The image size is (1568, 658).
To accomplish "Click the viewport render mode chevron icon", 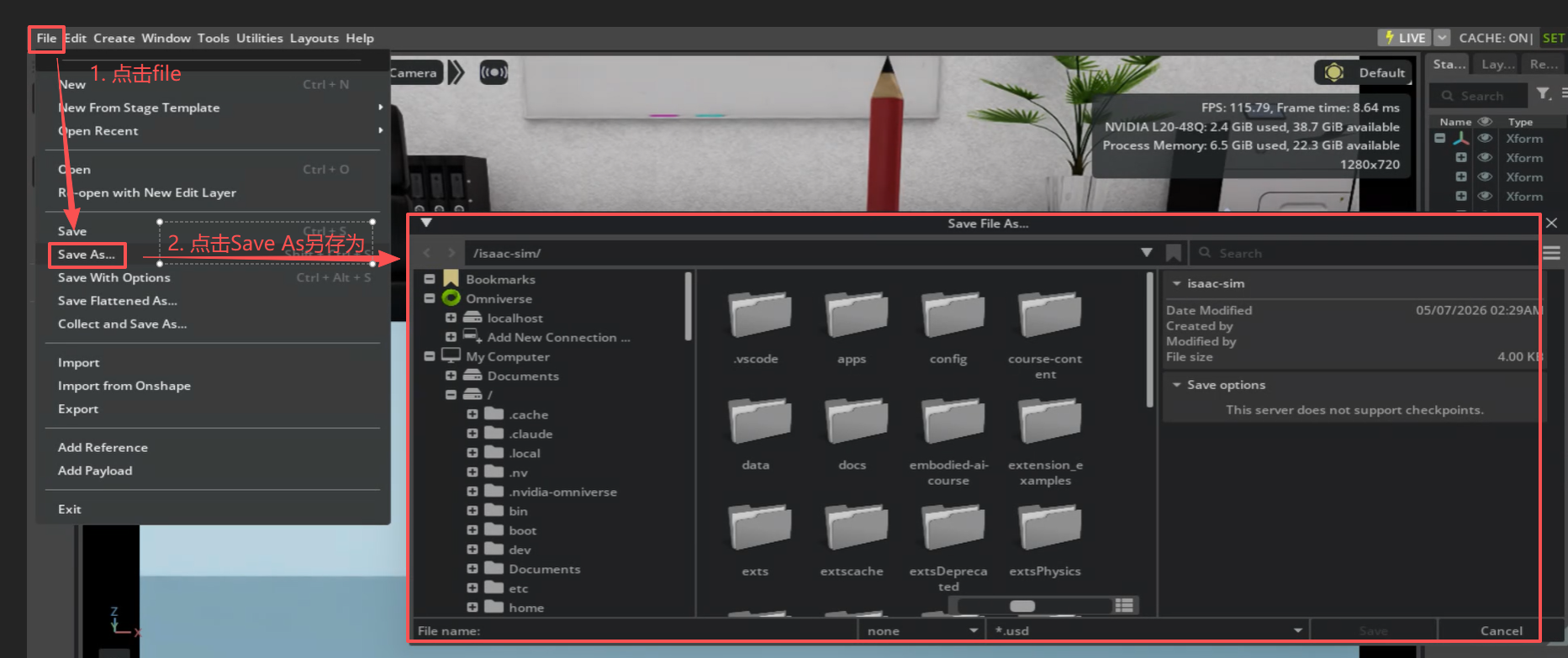I will point(456,72).
